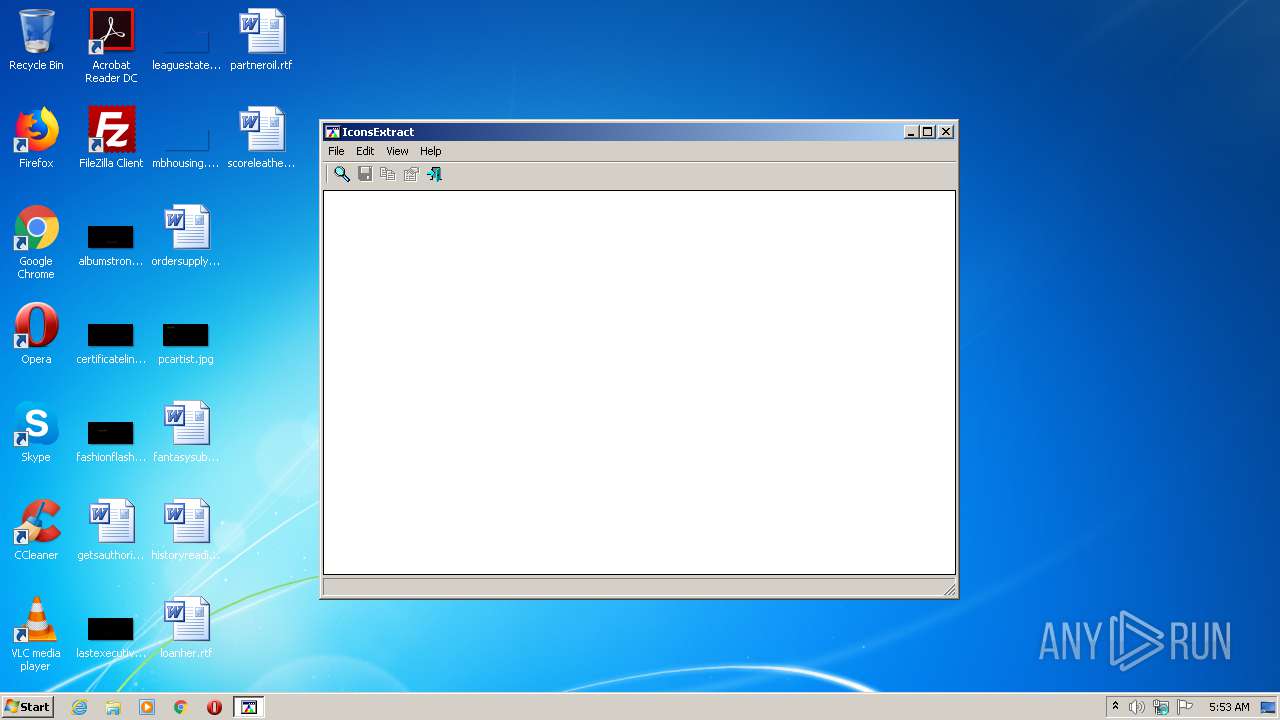
Task: Launch Internet Explorer from the taskbar
Action: (x=80, y=707)
